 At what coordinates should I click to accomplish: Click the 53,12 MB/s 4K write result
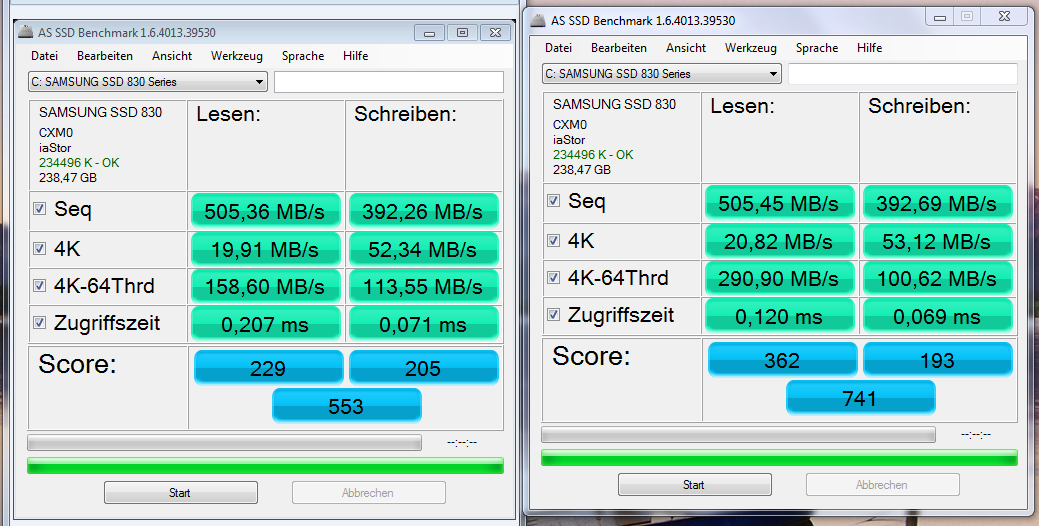937,242
